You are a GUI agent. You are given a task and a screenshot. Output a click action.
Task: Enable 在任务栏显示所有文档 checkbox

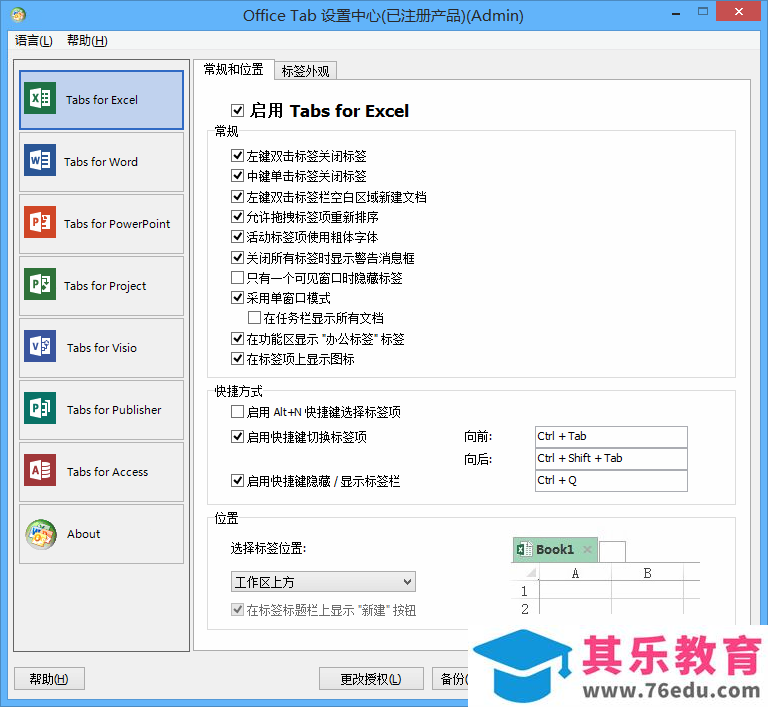(x=254, y=318)
